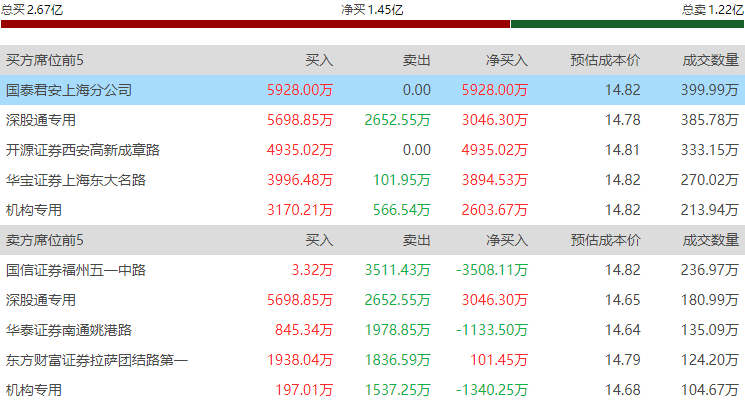Select 深股通专用 in the seller section
The image size is (745, 403).
click(41, 300)
